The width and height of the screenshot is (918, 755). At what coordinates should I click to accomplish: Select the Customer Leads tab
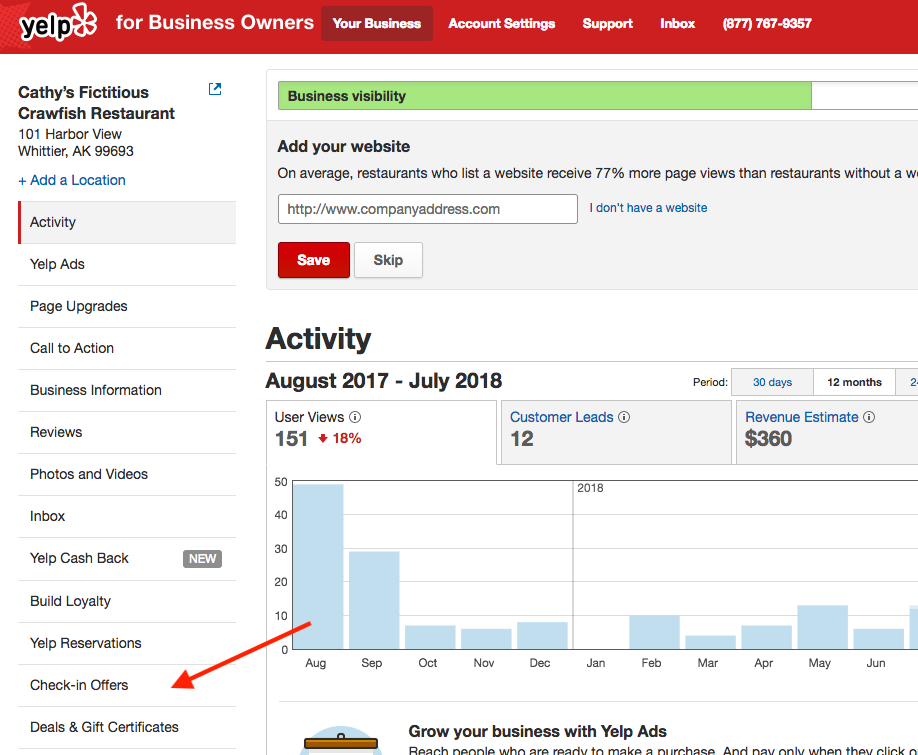(x=616, y=433)
